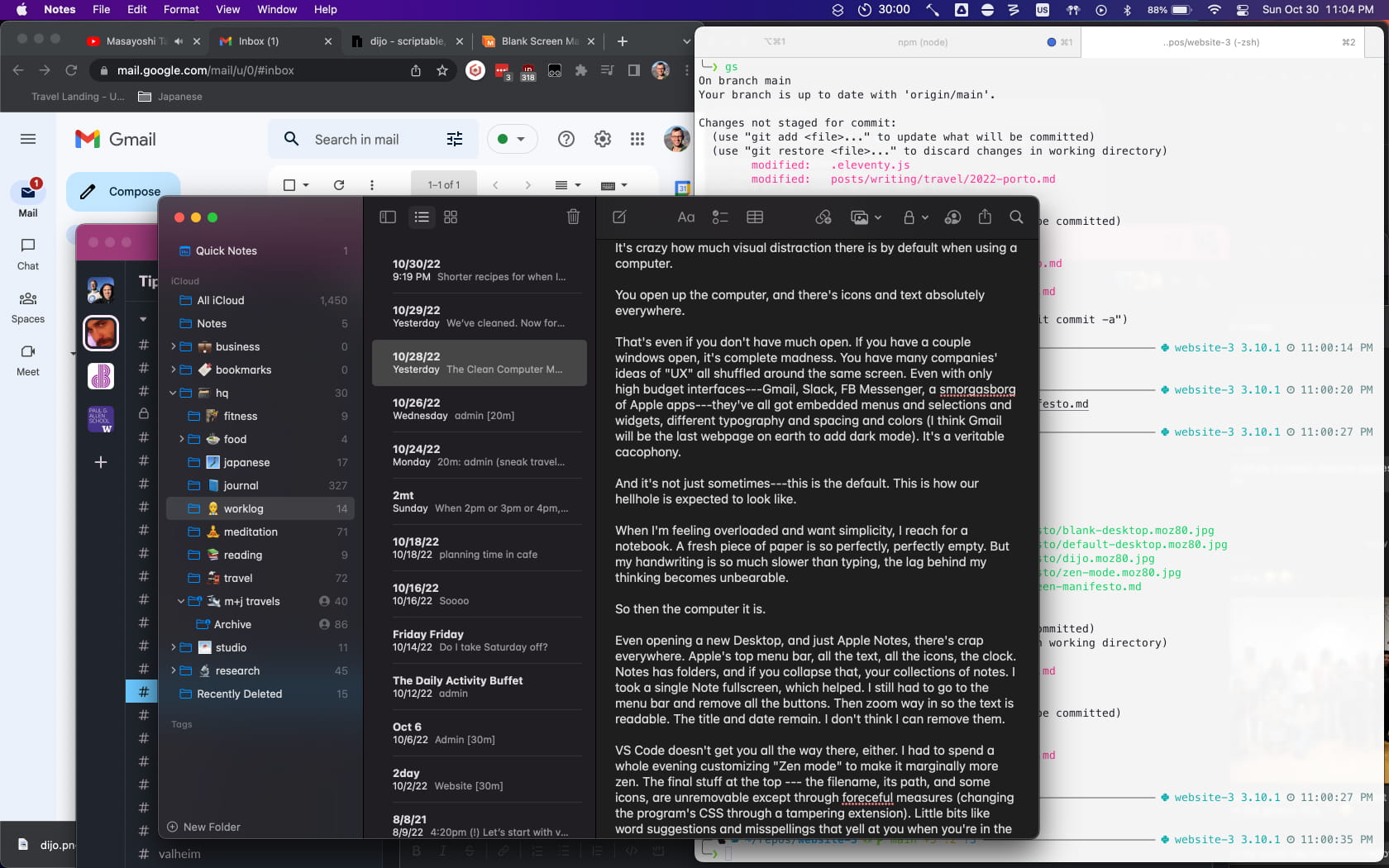Toggle the Notes sidebar visibility
The width and height of the screenshot is (1389, 868).
click(x=388, y=217)
